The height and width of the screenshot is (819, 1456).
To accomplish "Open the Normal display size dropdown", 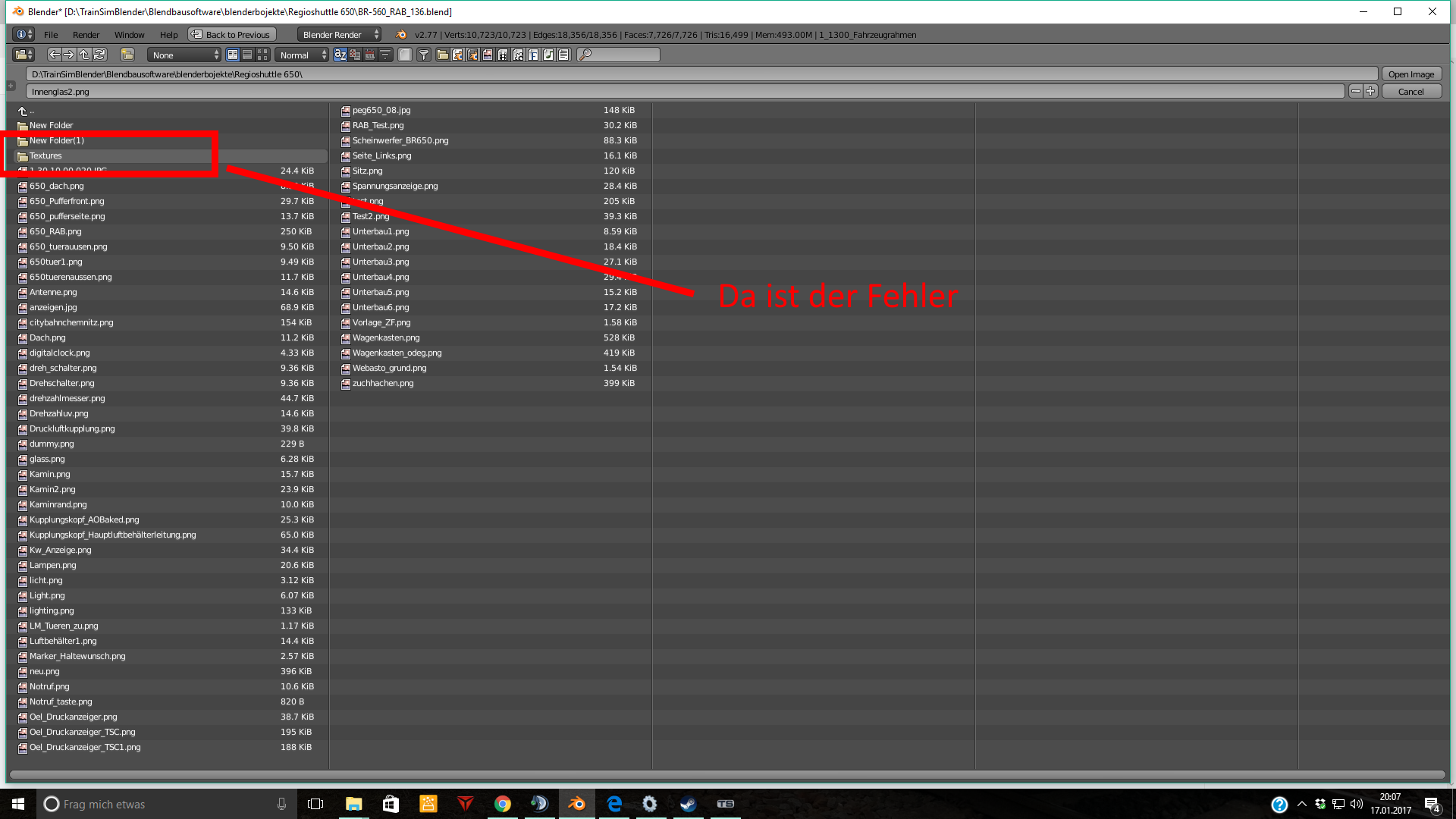I will pyautogui.click(x=302, y=55).
